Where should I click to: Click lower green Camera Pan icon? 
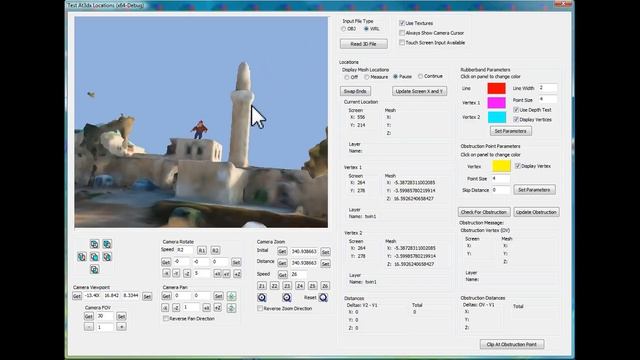(231, 308)
